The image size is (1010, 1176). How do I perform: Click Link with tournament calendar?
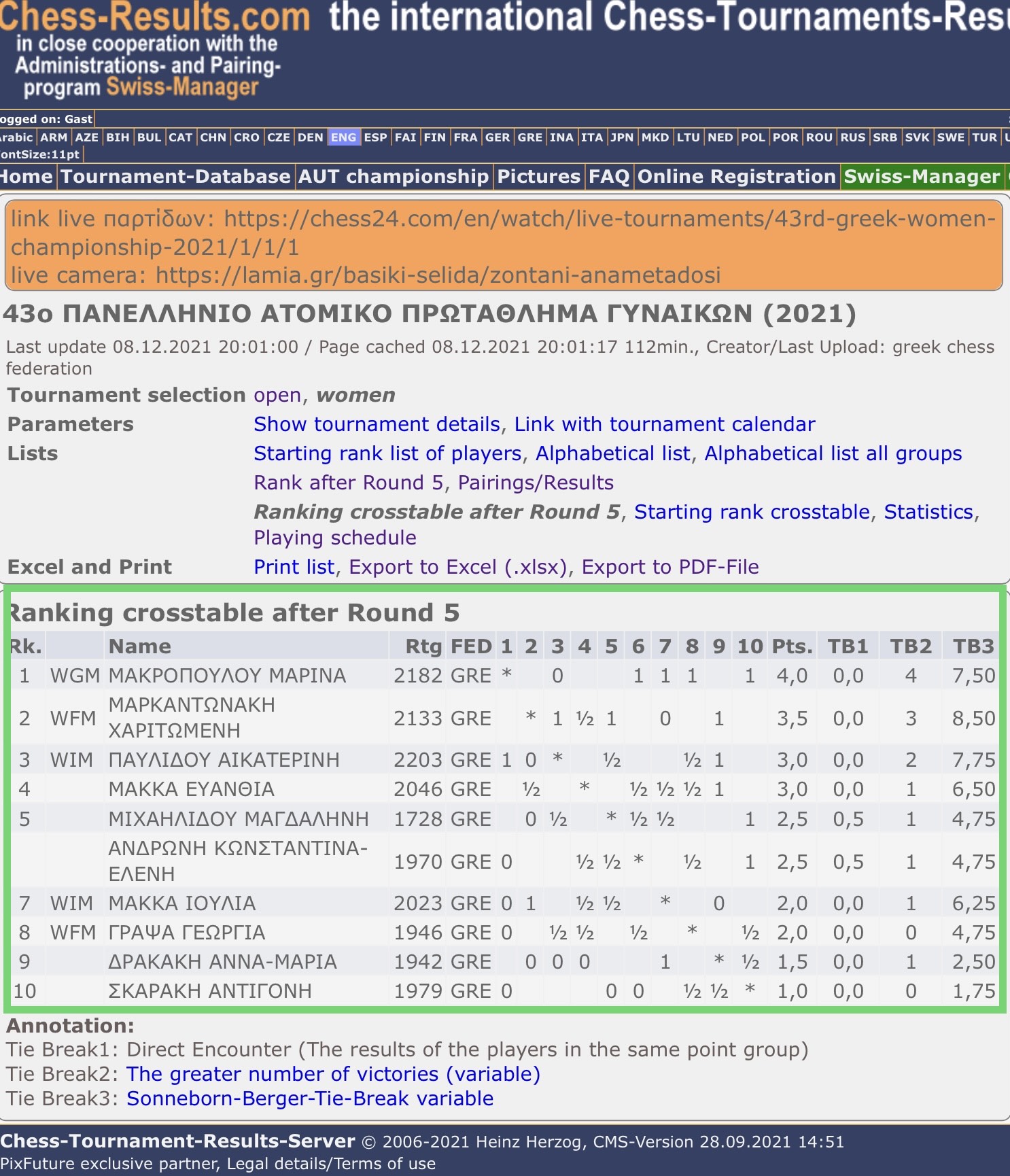point(665,424)
